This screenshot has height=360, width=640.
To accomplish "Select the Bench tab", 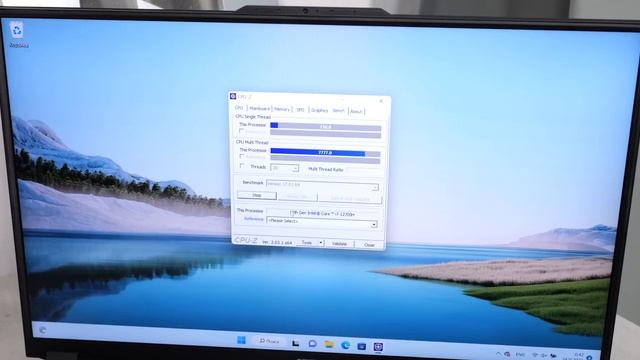I will pos(339,111).
